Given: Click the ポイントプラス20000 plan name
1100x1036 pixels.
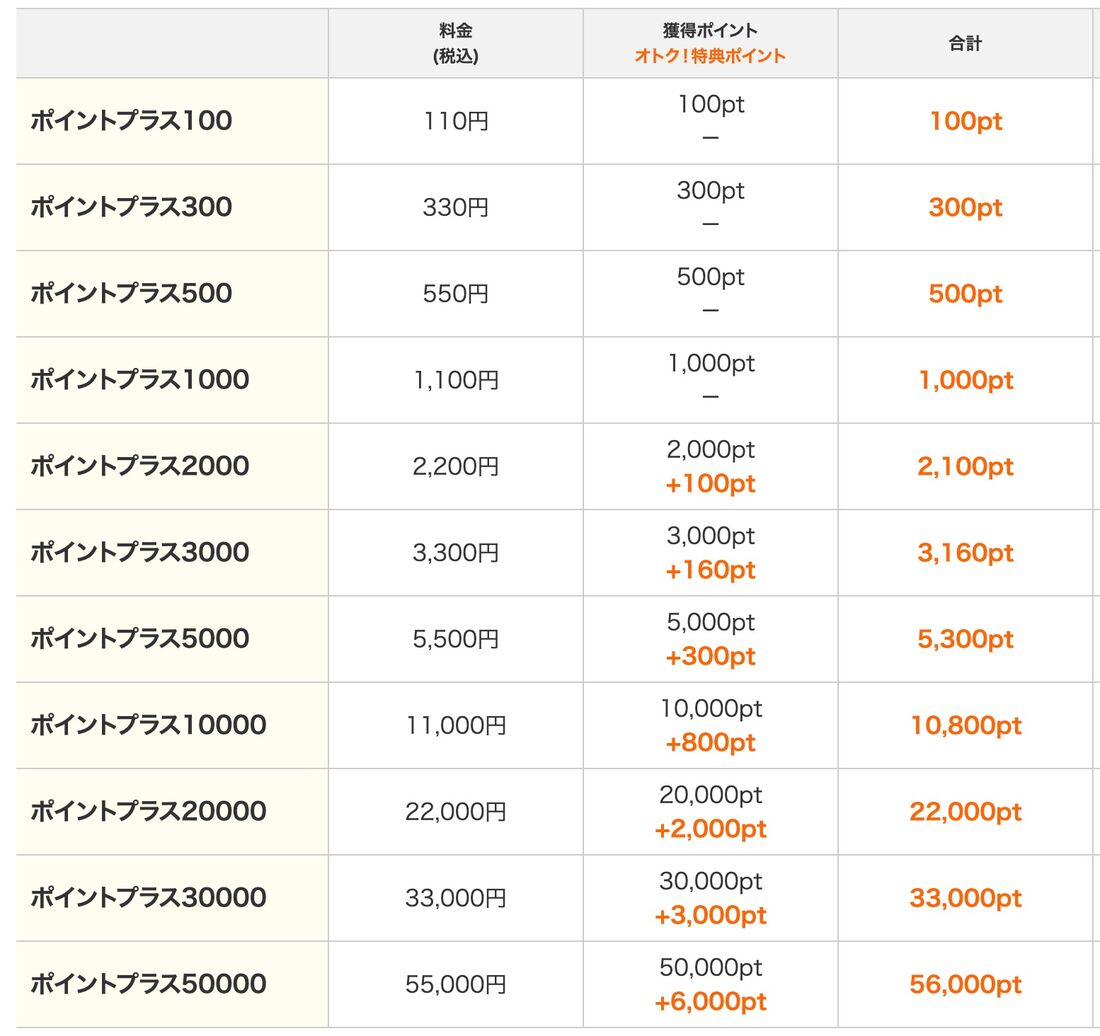Looking at the screenshot, I should [148, 811].
